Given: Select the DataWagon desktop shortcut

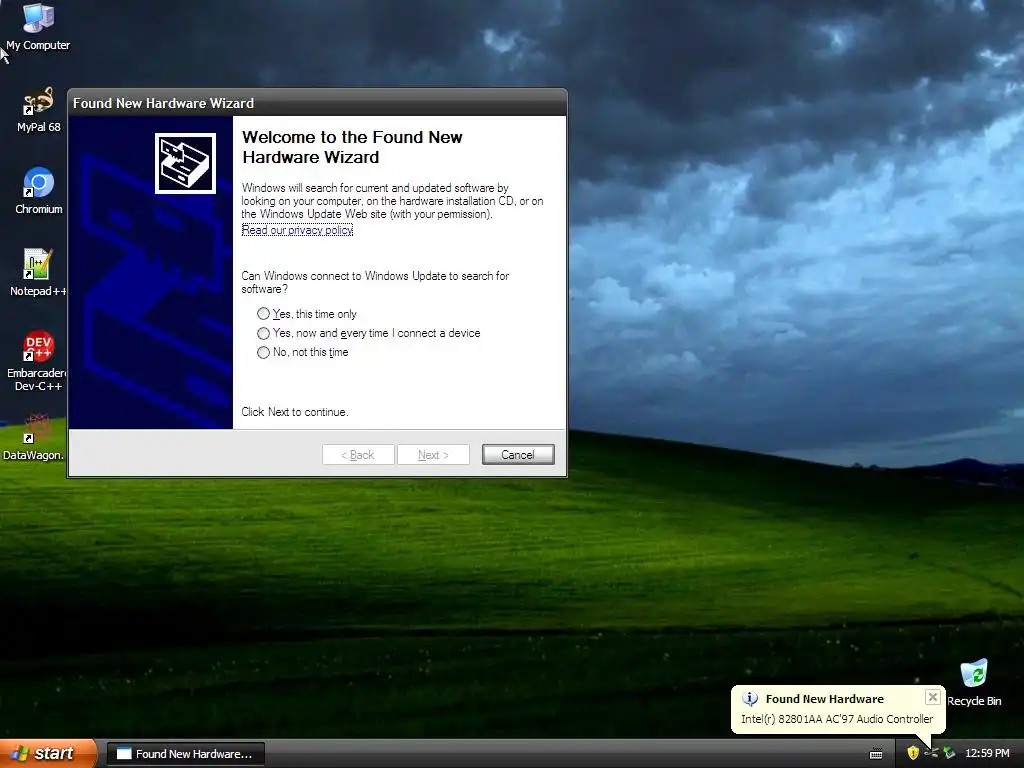Looking at the screenshot, I should pos(34,437).
